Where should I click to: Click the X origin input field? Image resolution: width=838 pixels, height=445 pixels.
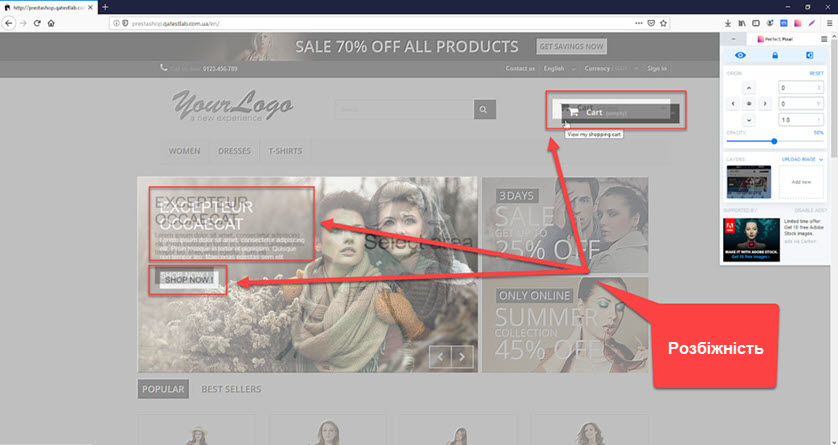coord(800,88)
